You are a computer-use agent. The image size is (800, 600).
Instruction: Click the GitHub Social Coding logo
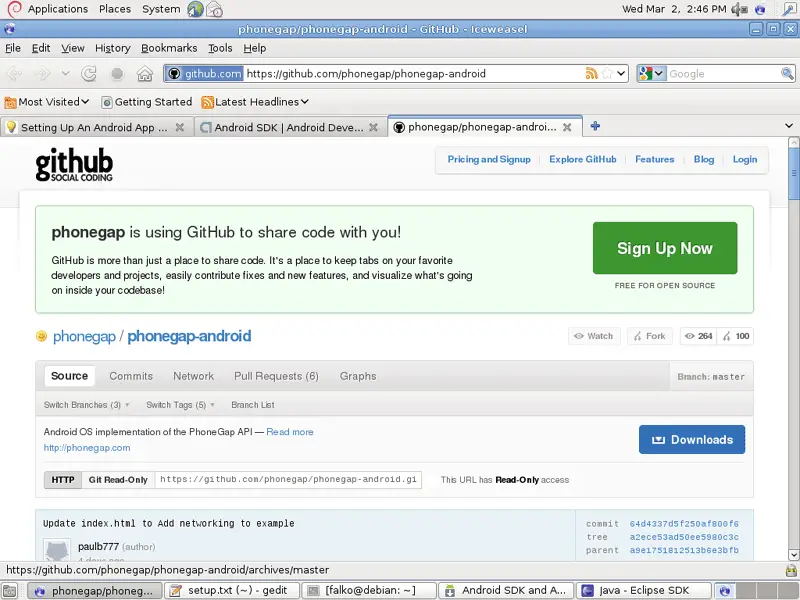point(74,164)
